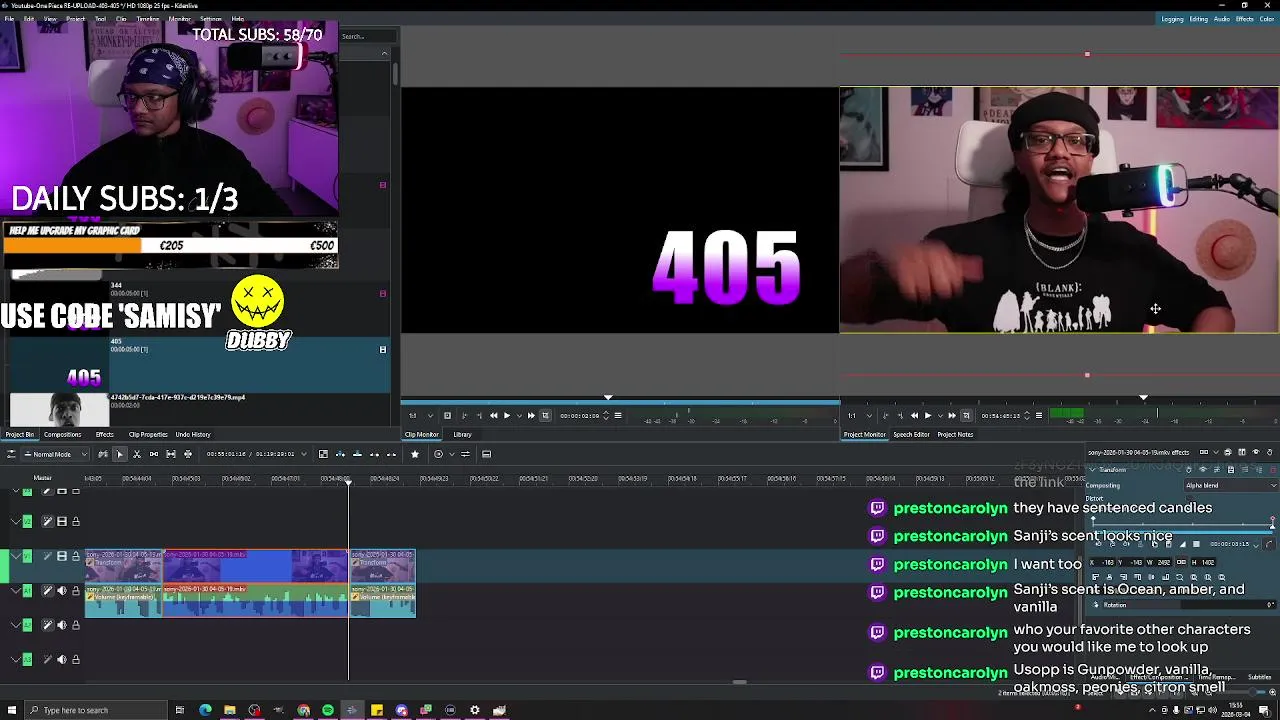Click the timeline playhead marker on ruler
This screenshot has height=720, width=1280.
point(349,482)
